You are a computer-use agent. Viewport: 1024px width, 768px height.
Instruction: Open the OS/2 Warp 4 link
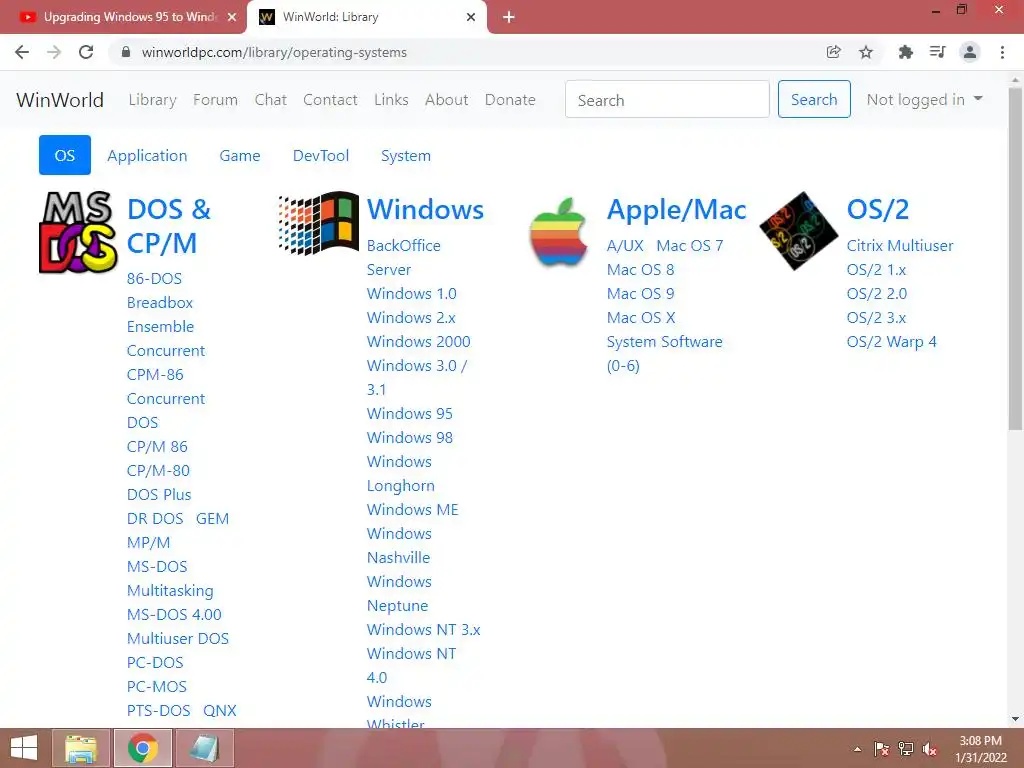pyautogui.click(x=891, y=342)
